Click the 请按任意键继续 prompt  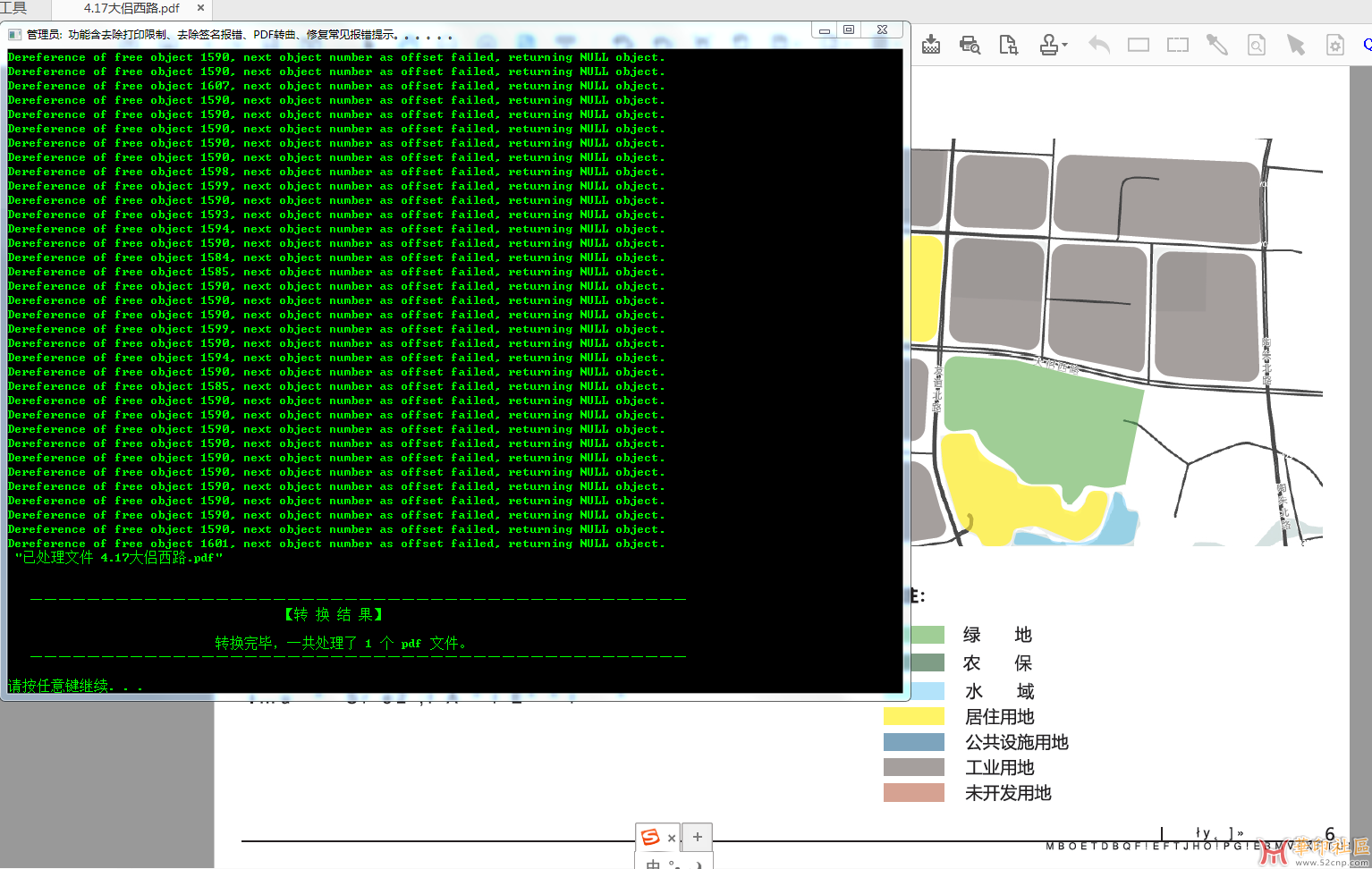click(x=75, y=686)
